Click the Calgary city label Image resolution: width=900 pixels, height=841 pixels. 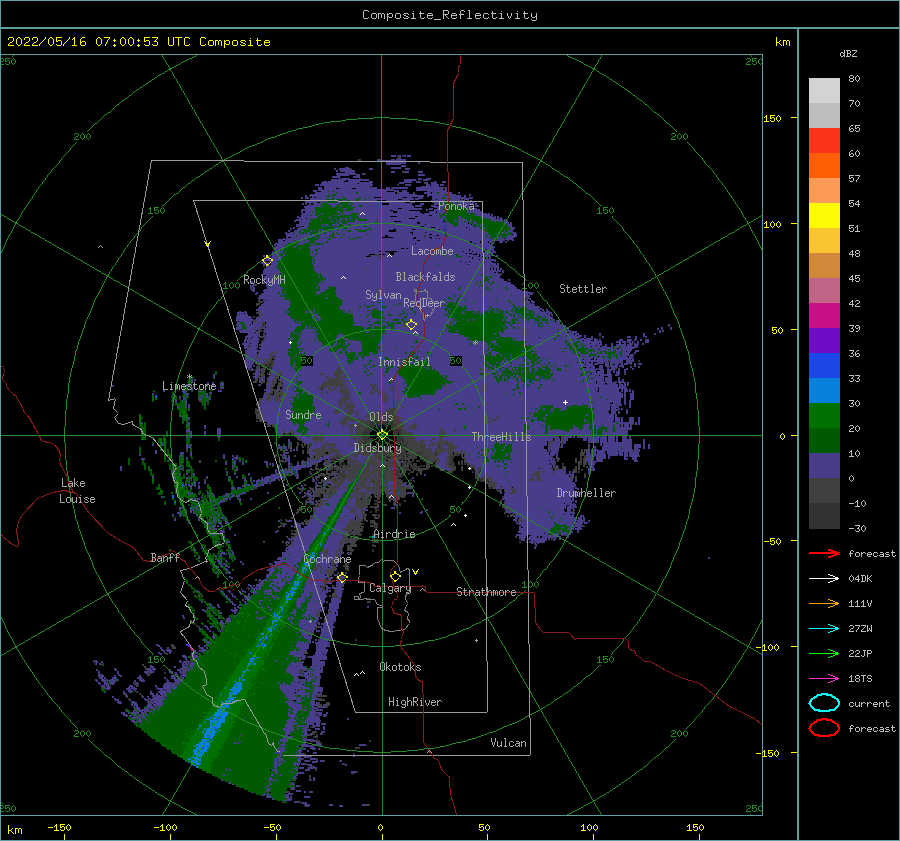390,588
